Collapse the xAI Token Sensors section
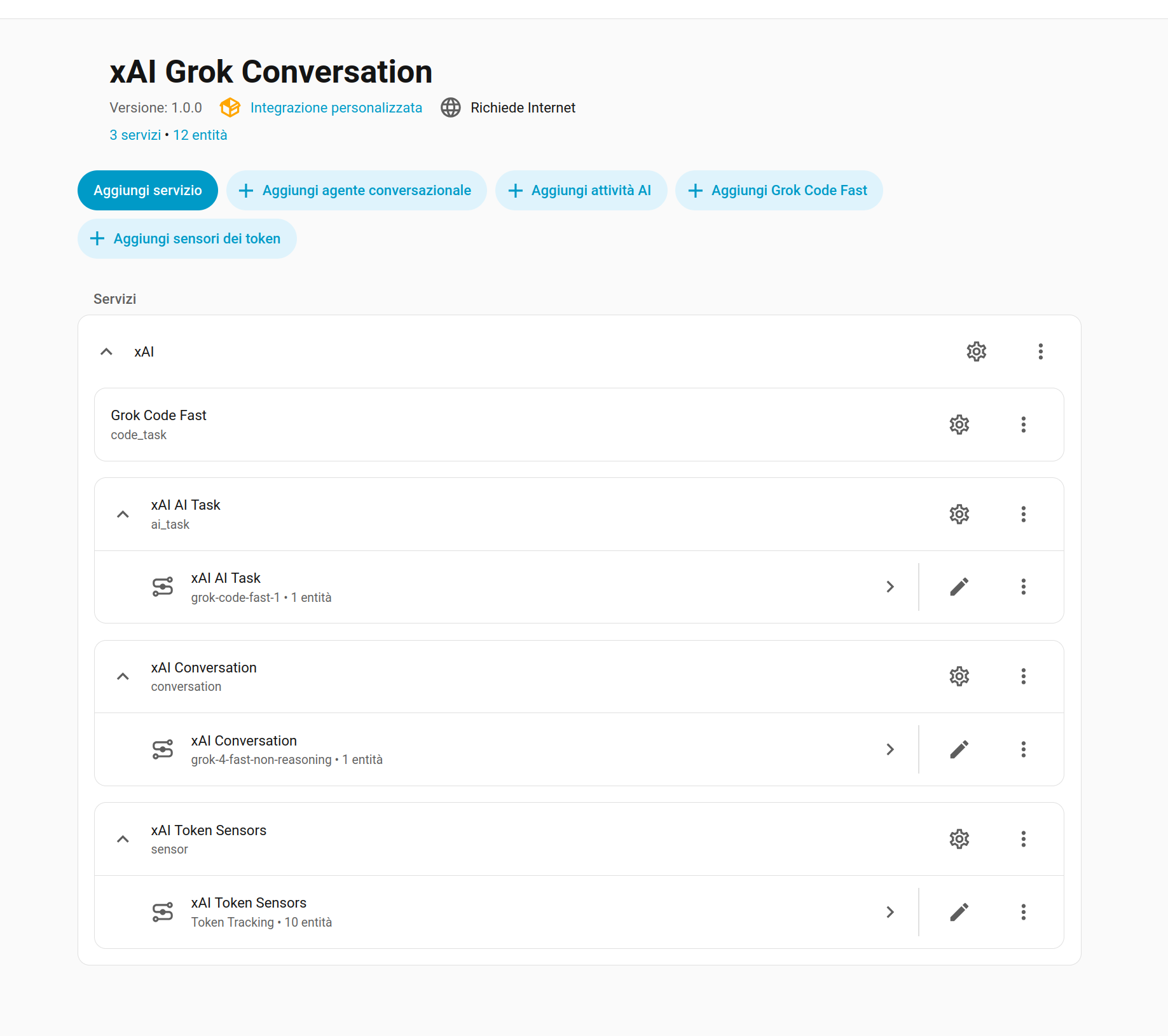 (x=123, y=839)
